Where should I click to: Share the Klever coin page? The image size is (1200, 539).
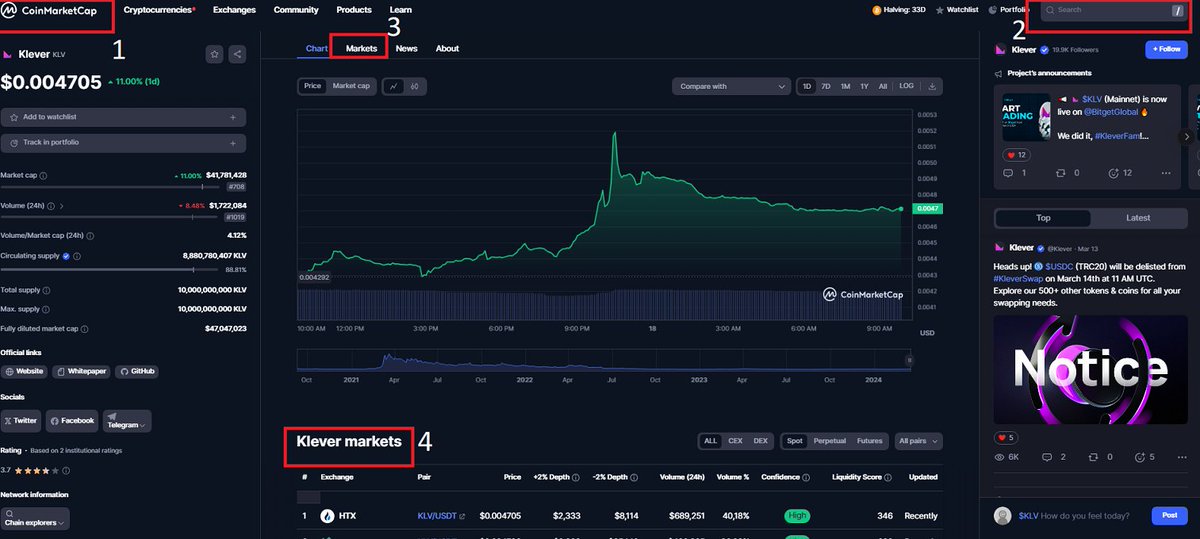point(237,54)
